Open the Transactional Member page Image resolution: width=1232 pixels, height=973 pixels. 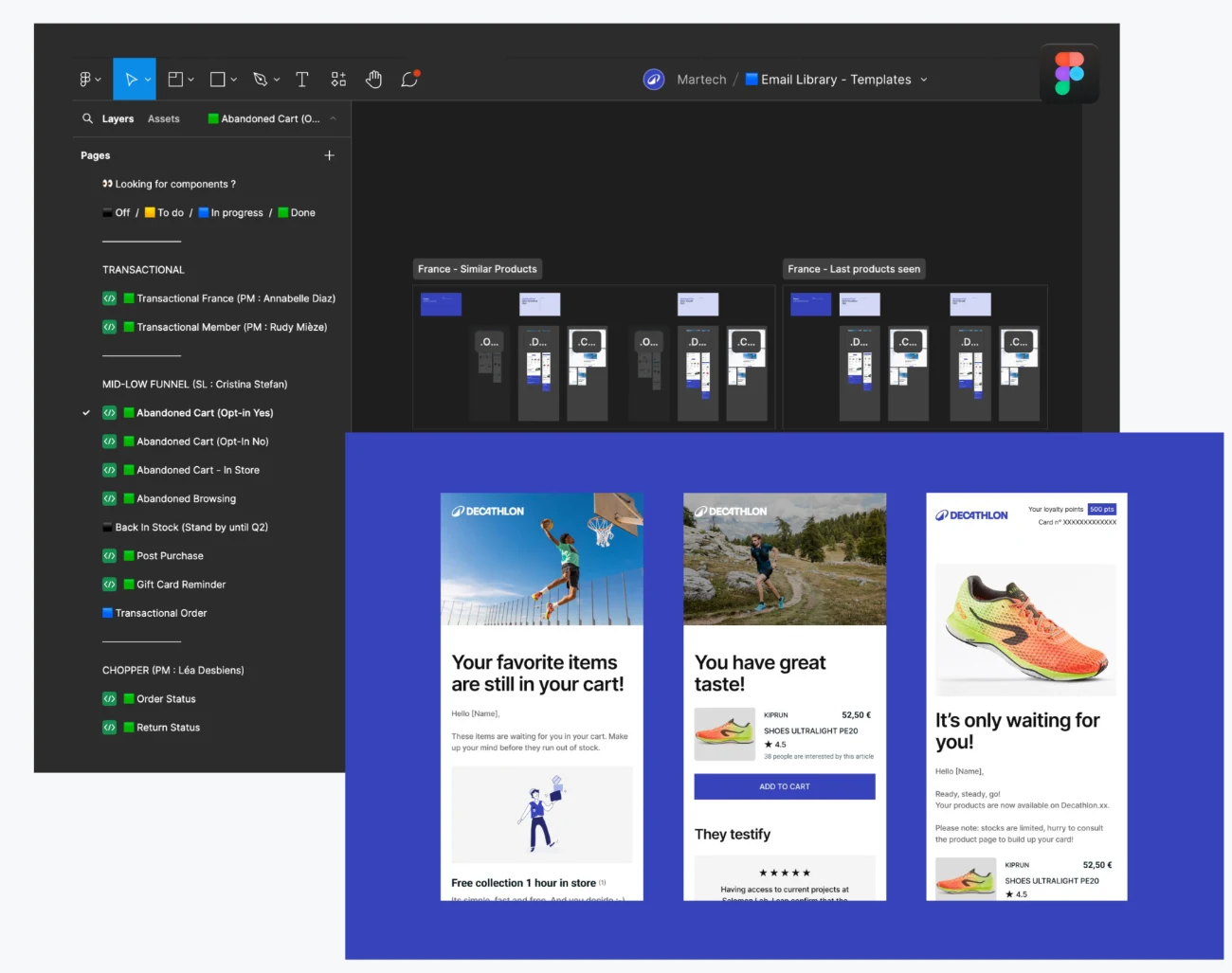232,327
